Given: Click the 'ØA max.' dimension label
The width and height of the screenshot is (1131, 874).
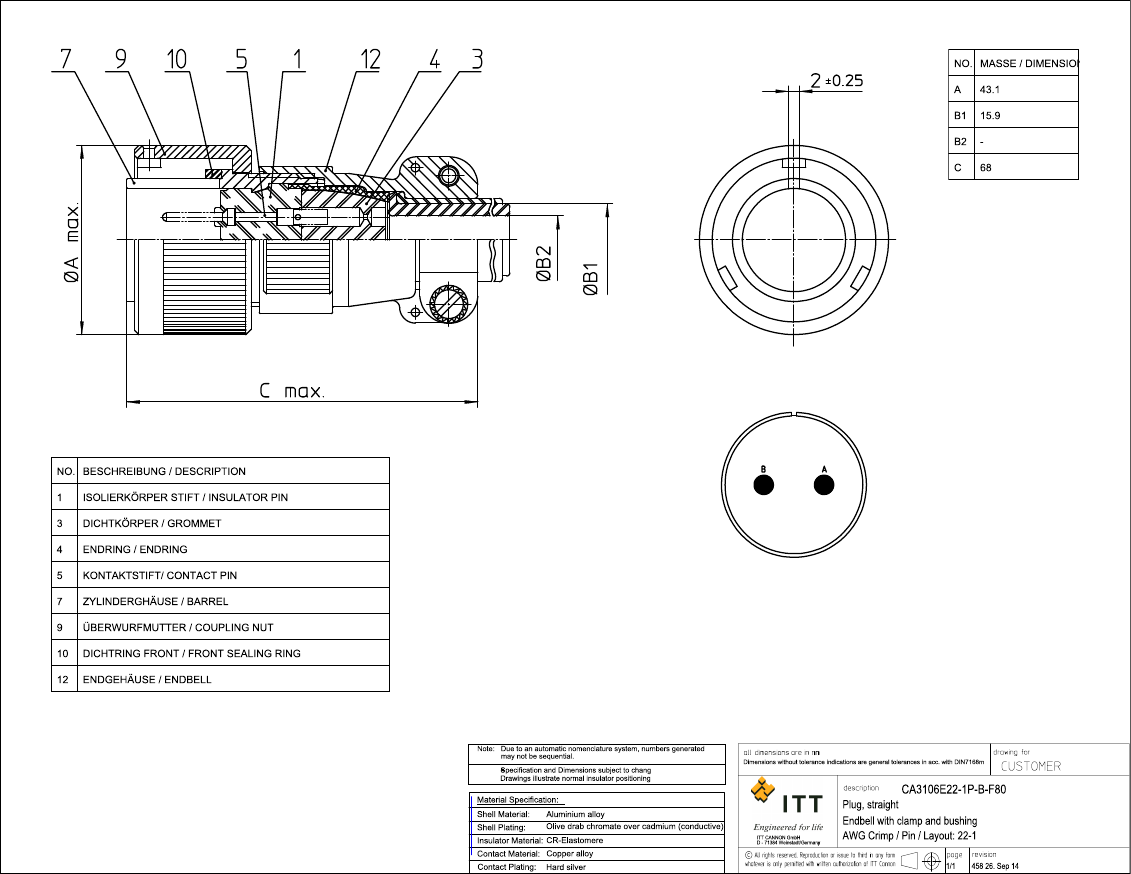Looking at the screenshot, I should point(71,242).
